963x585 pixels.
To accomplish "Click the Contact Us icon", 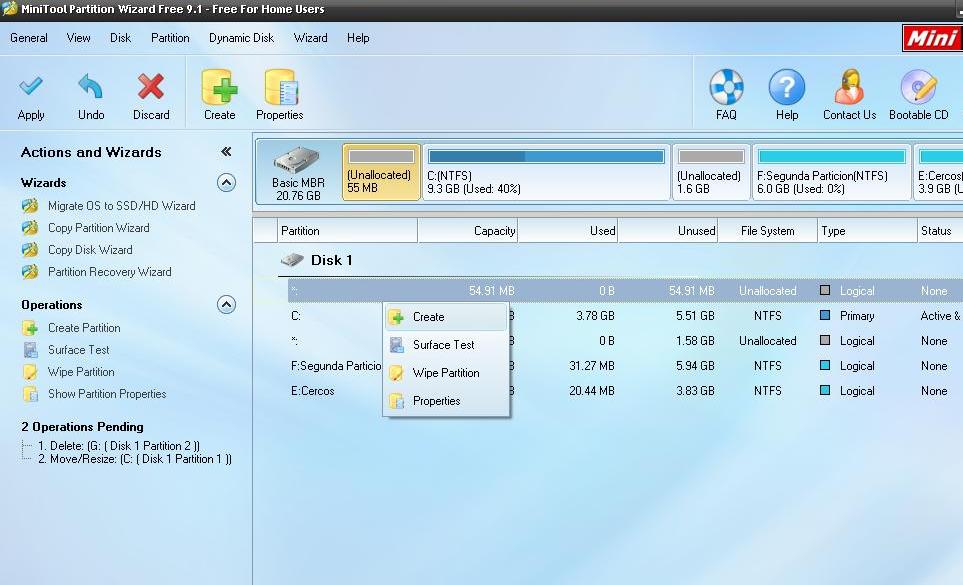I will [849, 87].
